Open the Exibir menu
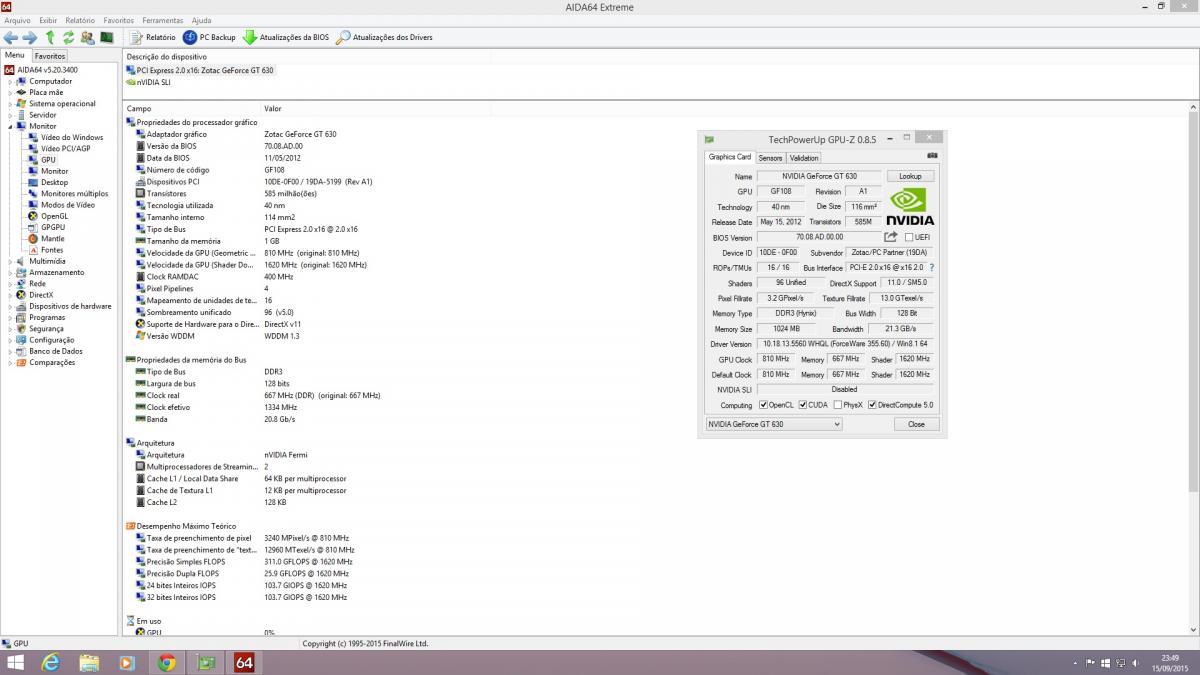This screenshot has height=675, width=1200. [x=48, y=20]
